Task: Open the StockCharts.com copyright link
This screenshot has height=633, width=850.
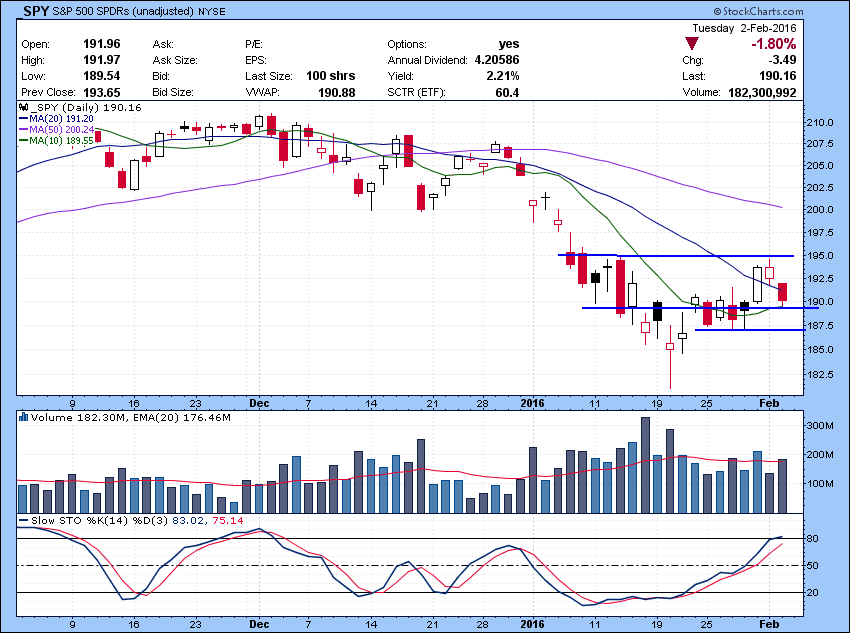Action: point(758,11)
